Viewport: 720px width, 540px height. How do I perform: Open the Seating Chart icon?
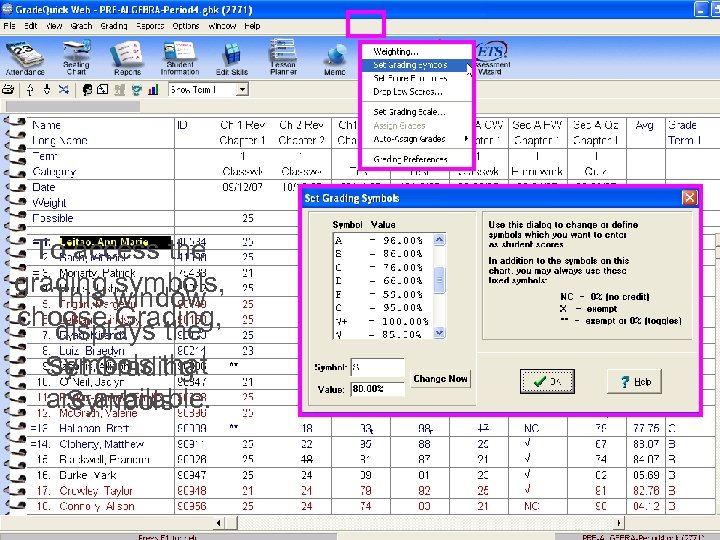pyautogui.click(x=76, y=58)
